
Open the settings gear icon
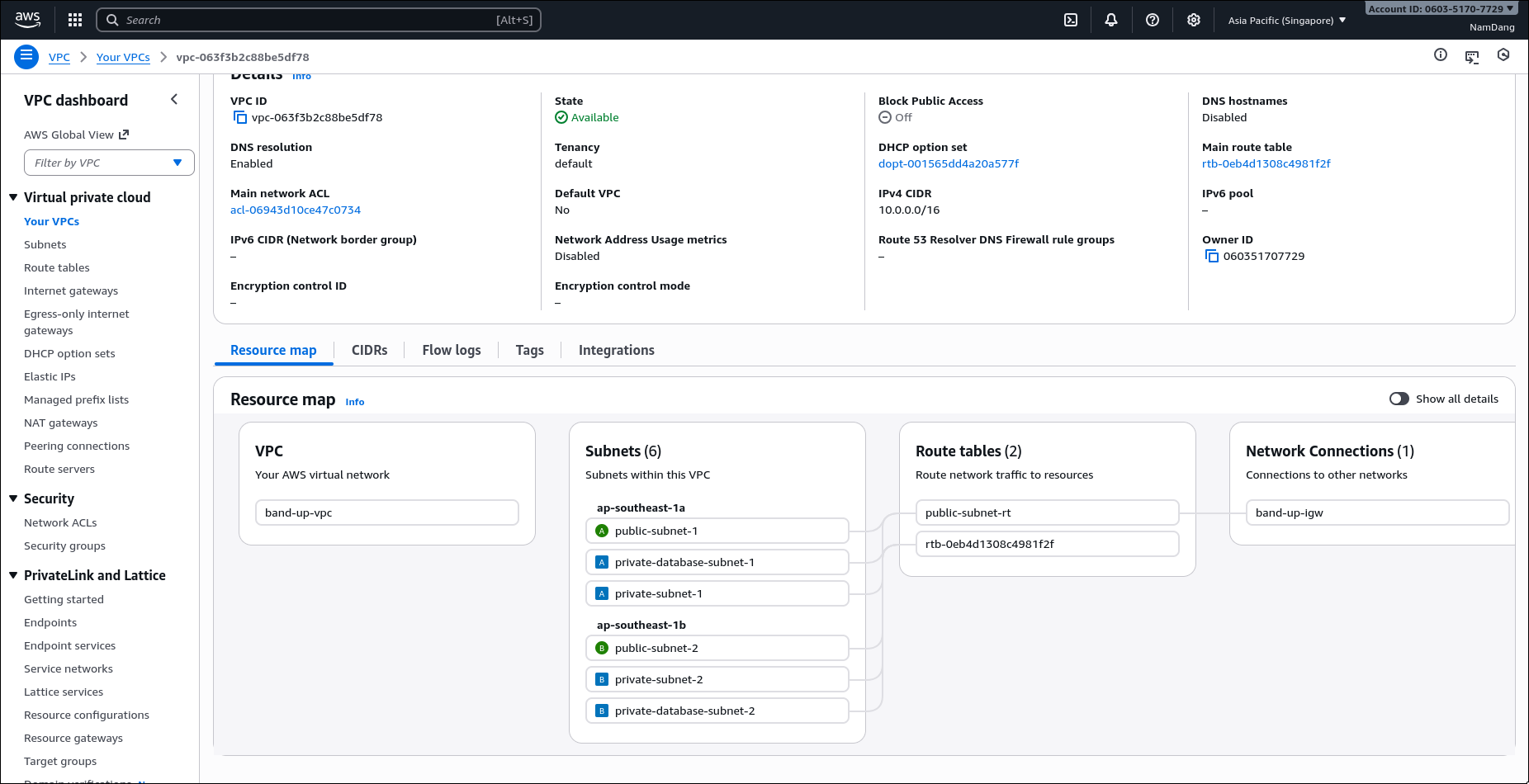(1194, 20)
